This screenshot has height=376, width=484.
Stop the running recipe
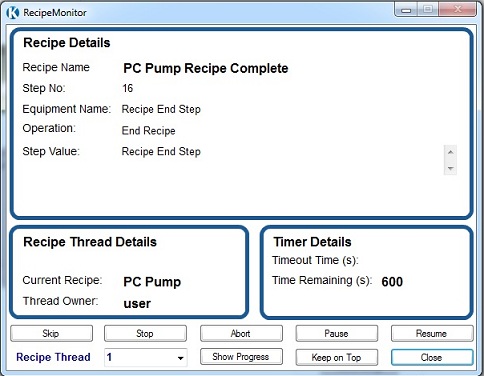145,334
